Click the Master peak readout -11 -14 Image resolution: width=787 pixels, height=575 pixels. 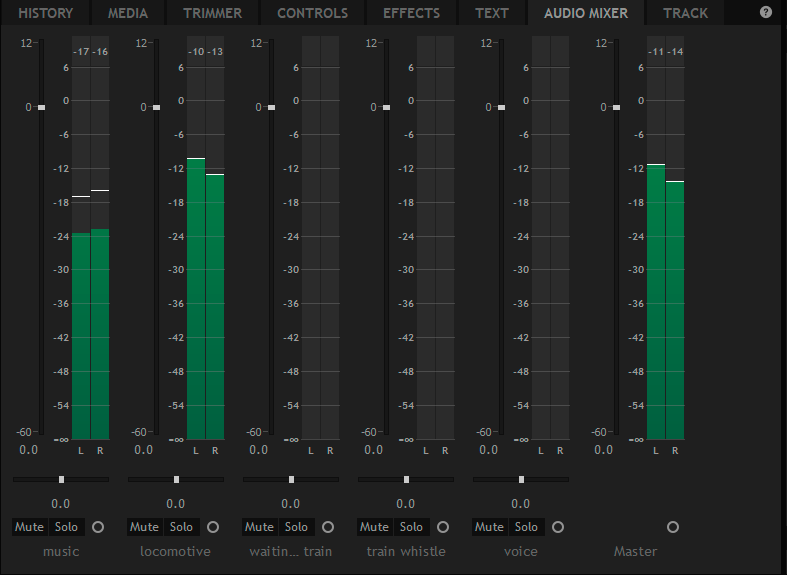(665, 52)
